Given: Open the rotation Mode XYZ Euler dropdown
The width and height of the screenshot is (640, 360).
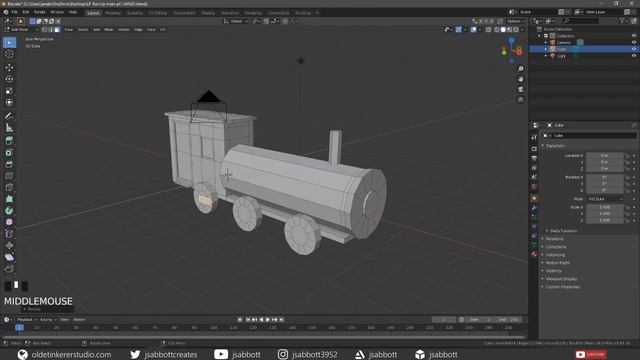Looking at the screenshot, I should tap(605, 199).
